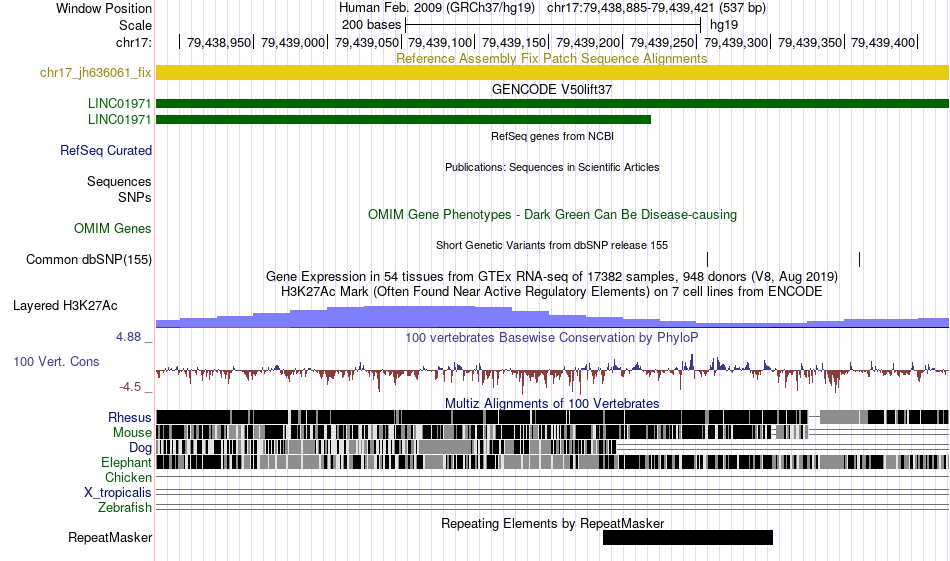Click the Sequences track label

pos(119,181)
